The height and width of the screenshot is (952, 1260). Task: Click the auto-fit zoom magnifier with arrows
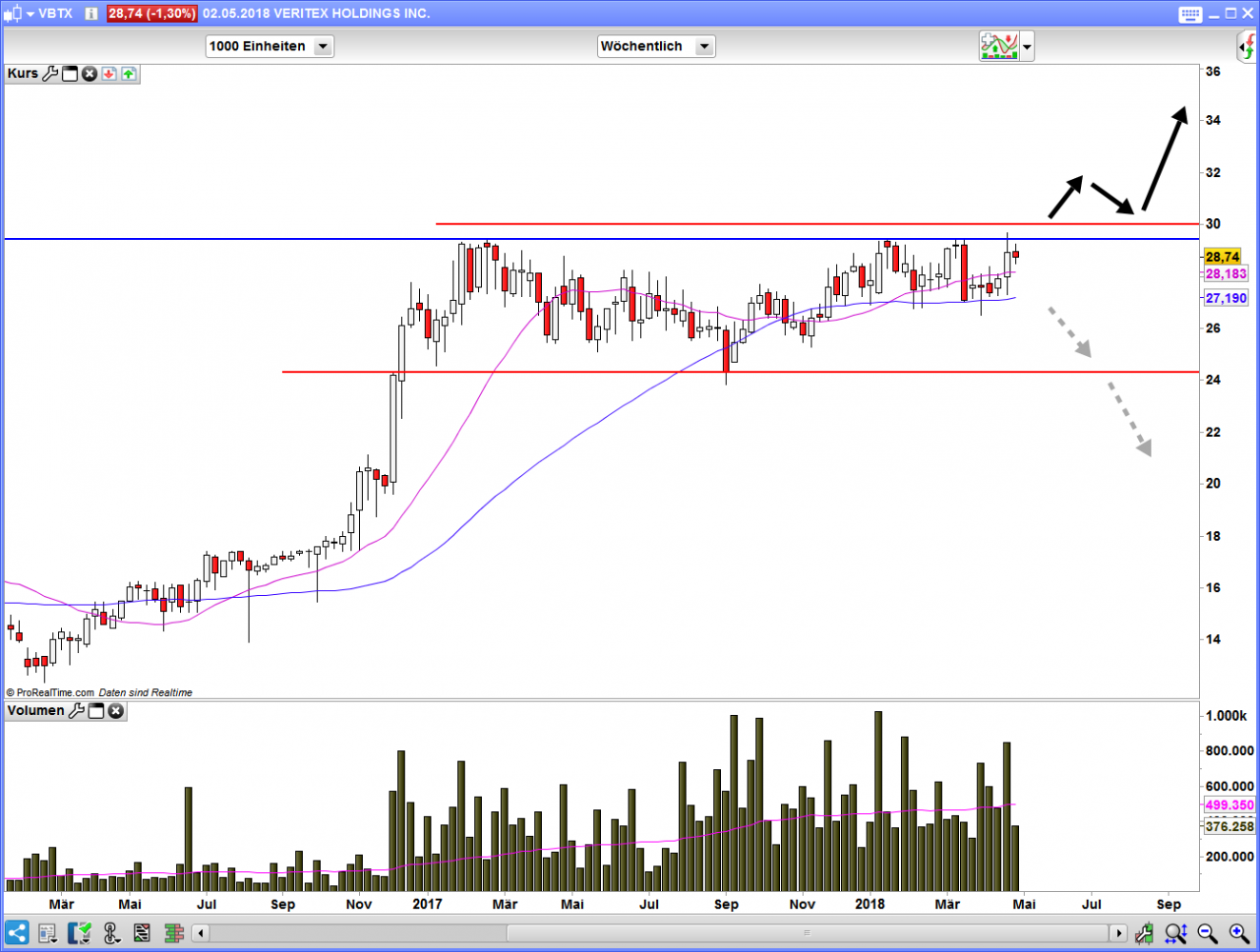click(x=1175, y=933)
